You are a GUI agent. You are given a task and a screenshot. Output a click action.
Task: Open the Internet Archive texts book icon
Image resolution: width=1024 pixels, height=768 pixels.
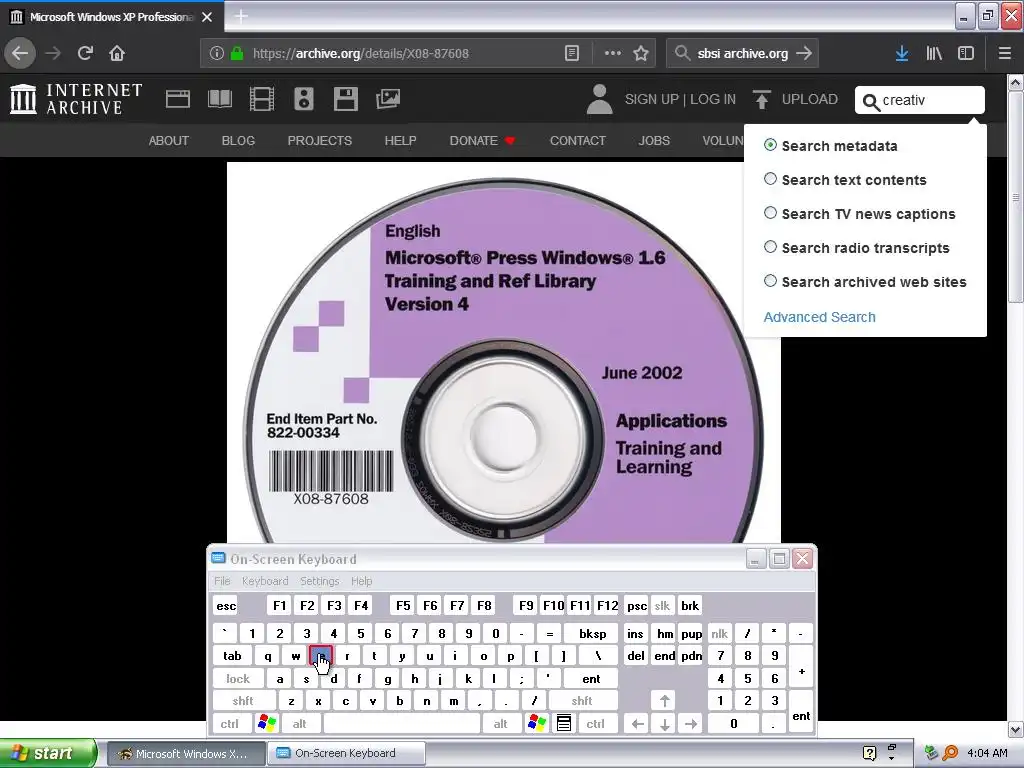[x=219, y=99]
